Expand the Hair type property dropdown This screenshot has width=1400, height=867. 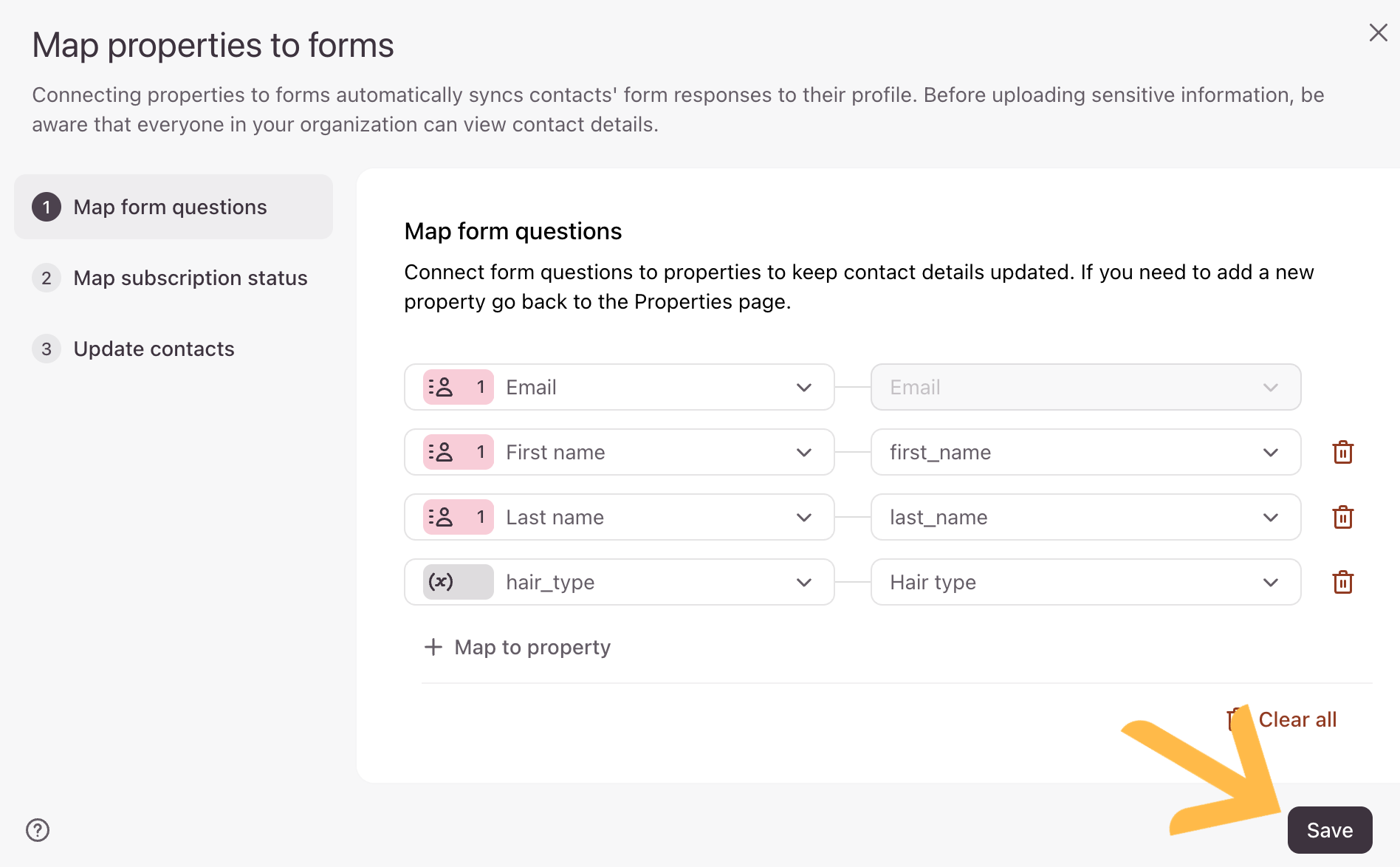point(1270,582)
